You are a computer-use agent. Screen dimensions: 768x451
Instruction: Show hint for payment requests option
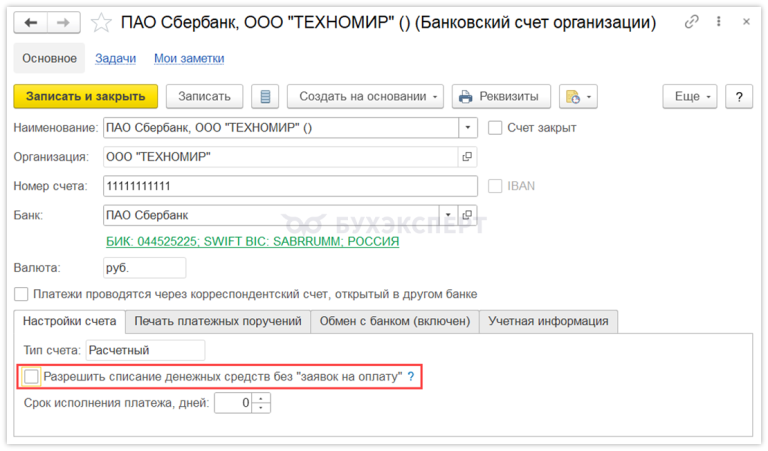410,376
